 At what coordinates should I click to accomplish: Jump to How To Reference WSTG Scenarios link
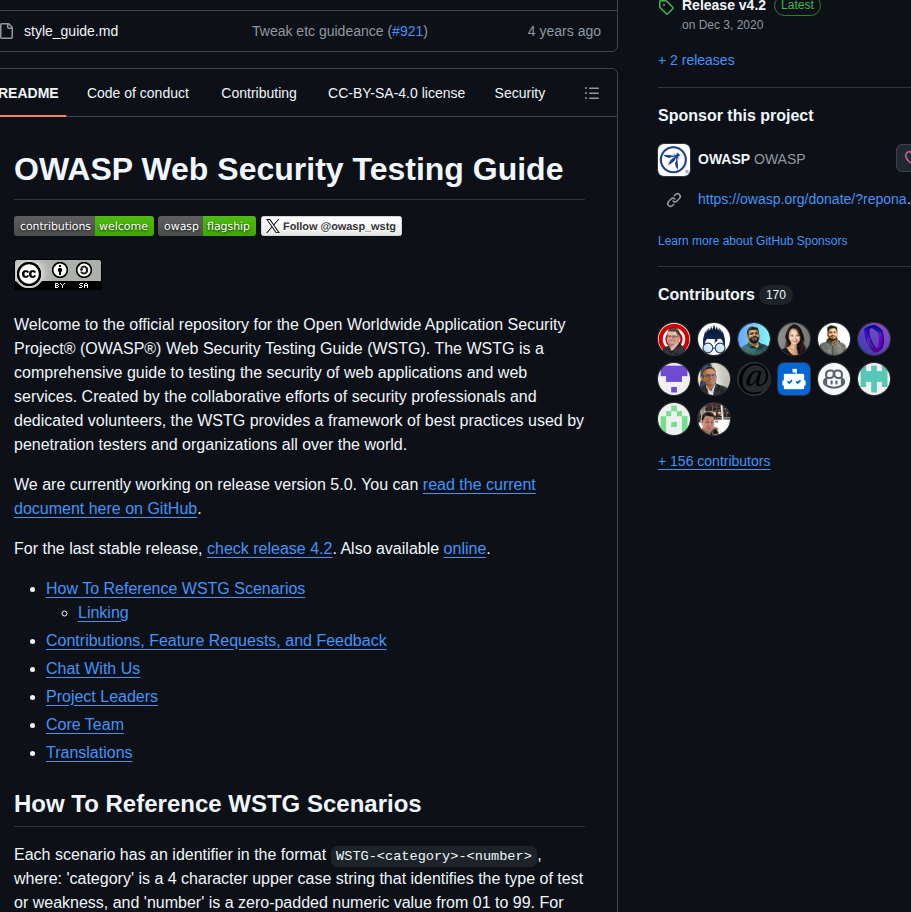click(175, 589)
